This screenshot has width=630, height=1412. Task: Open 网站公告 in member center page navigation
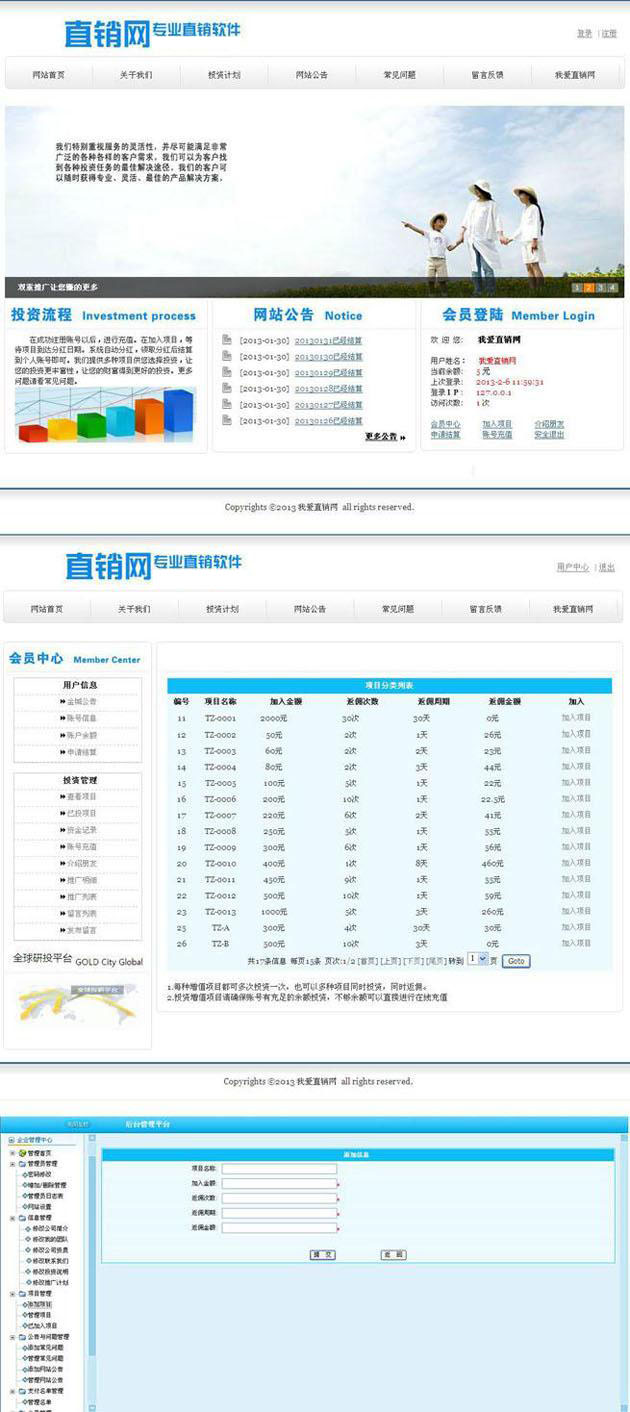310,609
